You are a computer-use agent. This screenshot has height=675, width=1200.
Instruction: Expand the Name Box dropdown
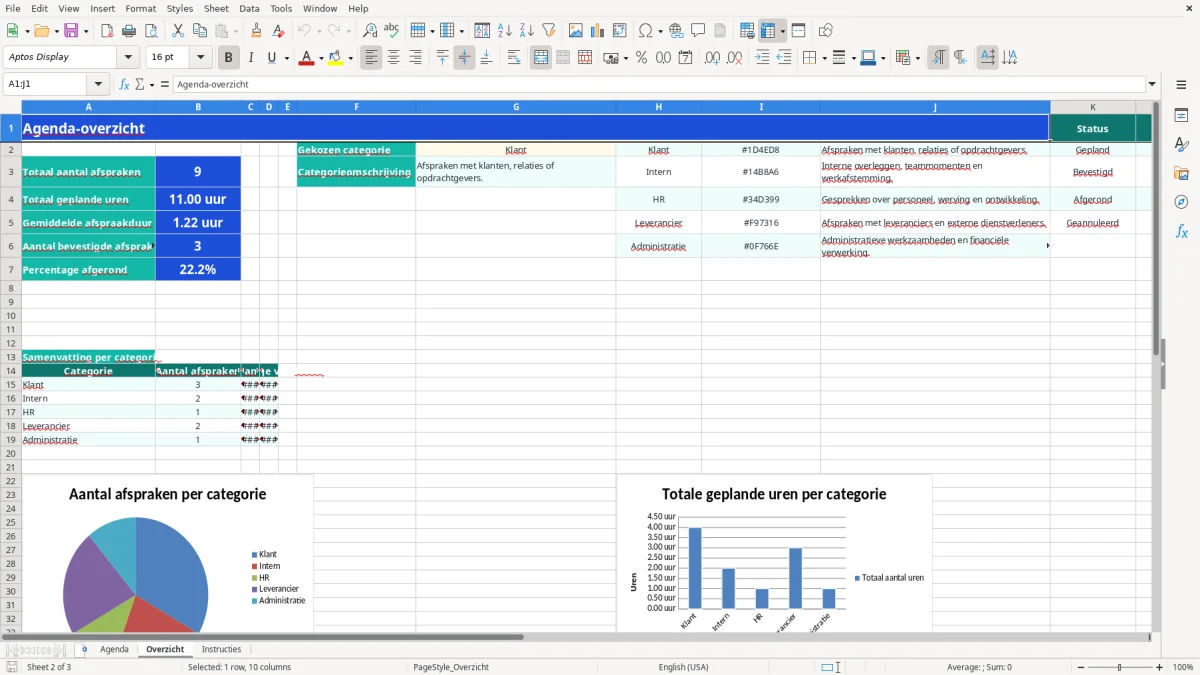pos(97,84)
